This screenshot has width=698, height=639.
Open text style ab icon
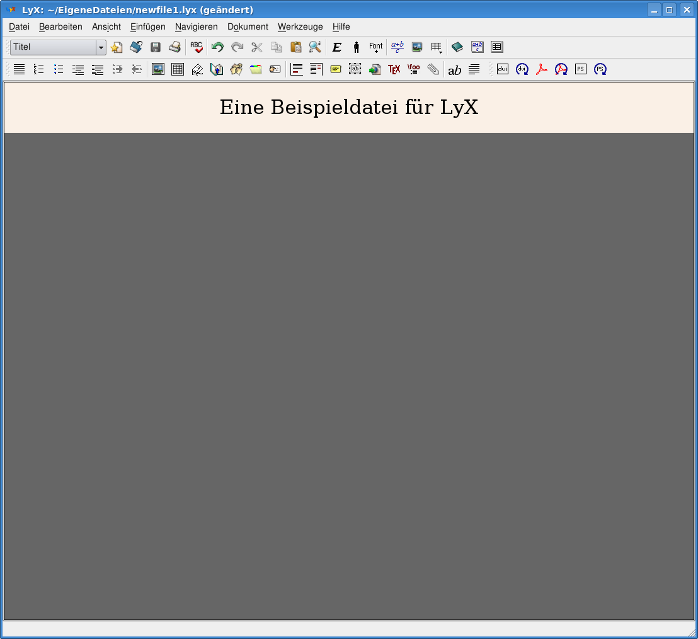[x=455, y=70]
